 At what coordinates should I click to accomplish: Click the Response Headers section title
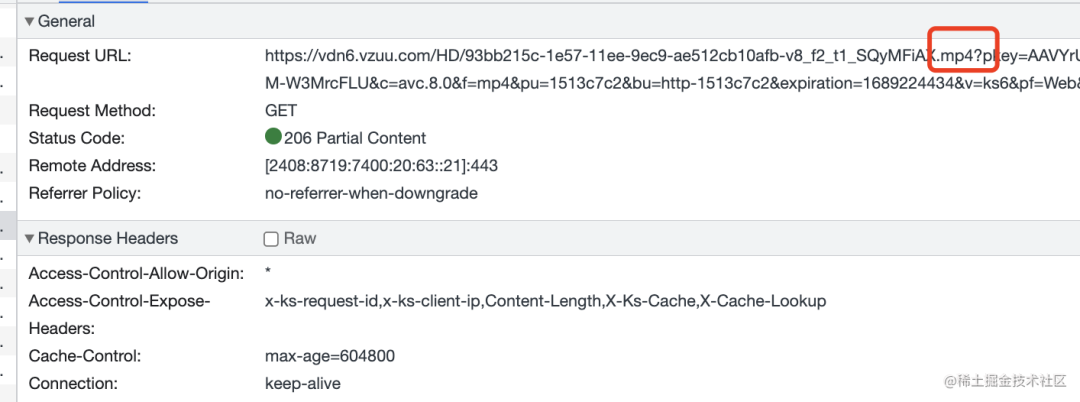[x=108, y=239]
